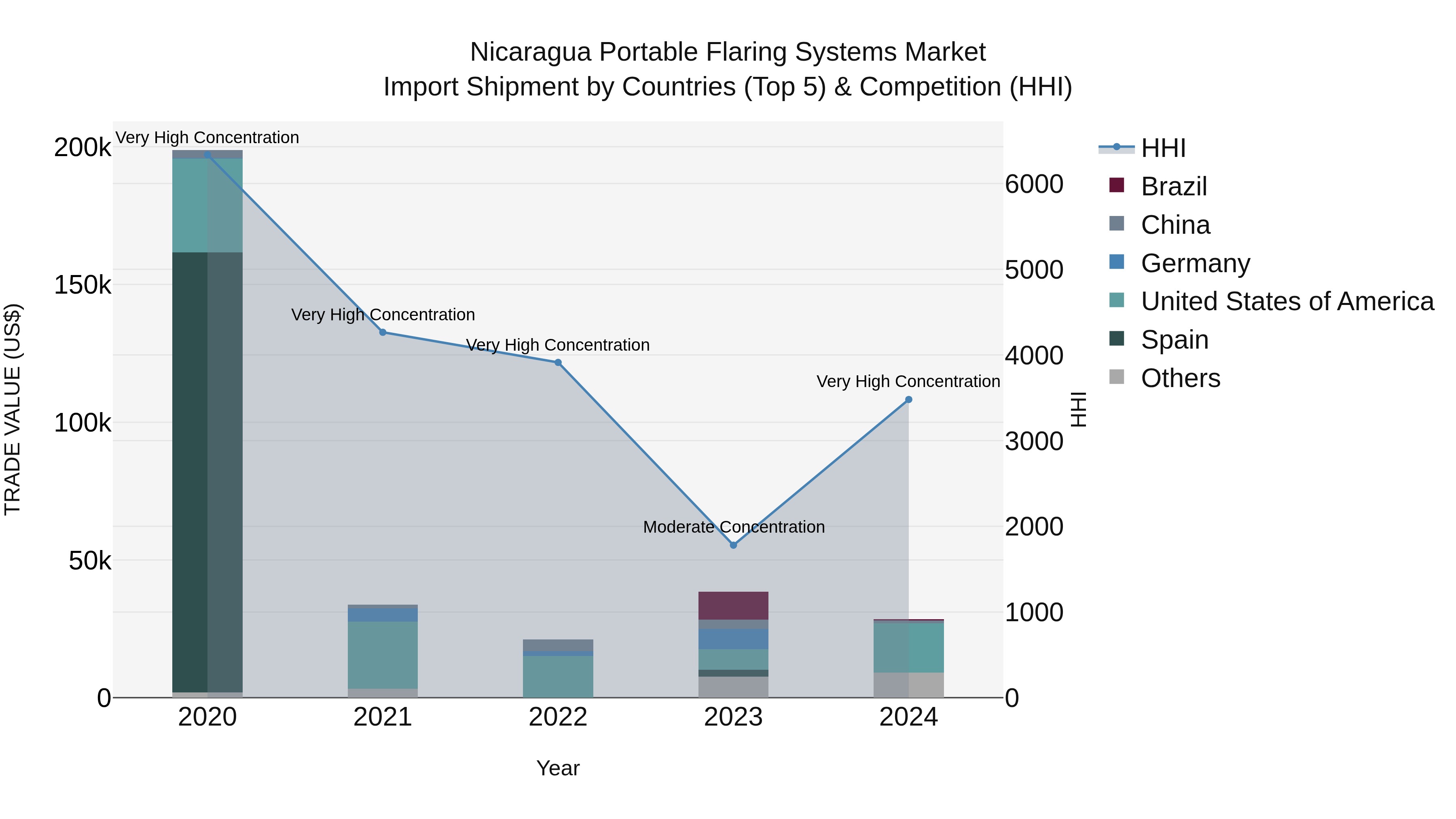Click the '6000' HHI axis tick label
The height and width of the screenshot is (819, 1456).
click(1034, 184)
